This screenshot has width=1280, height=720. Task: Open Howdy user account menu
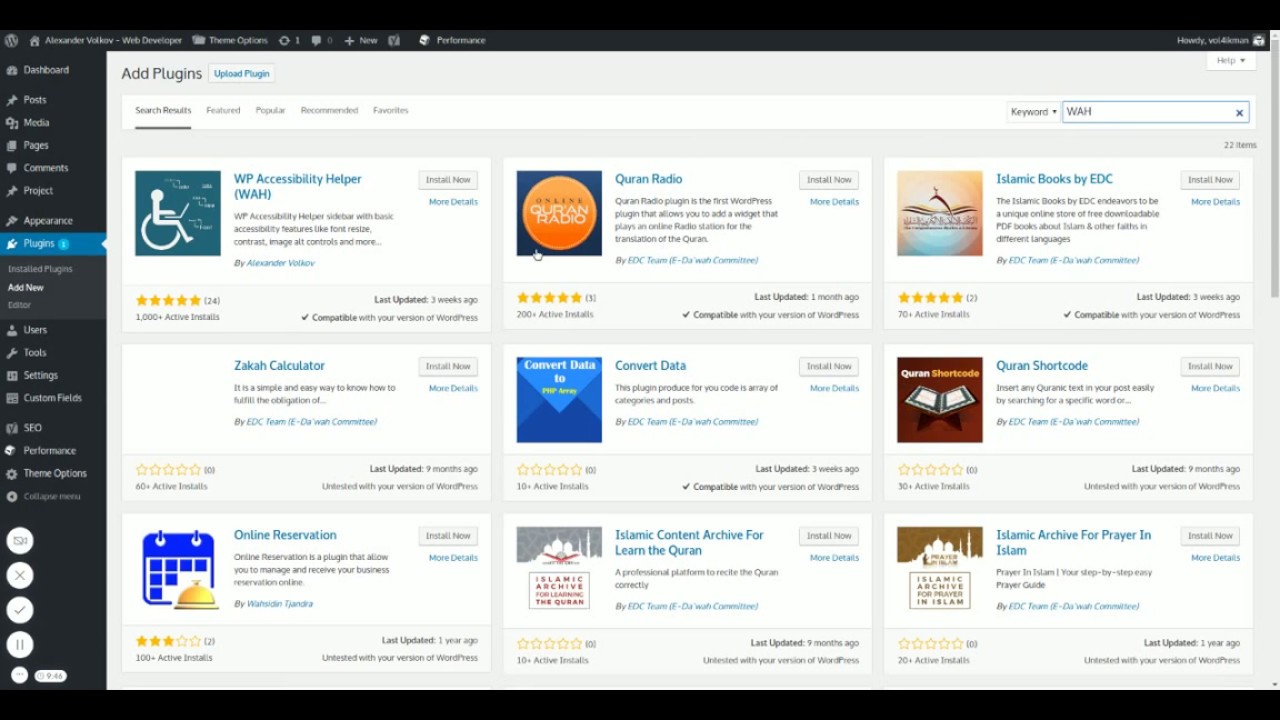pos(1220,40)
